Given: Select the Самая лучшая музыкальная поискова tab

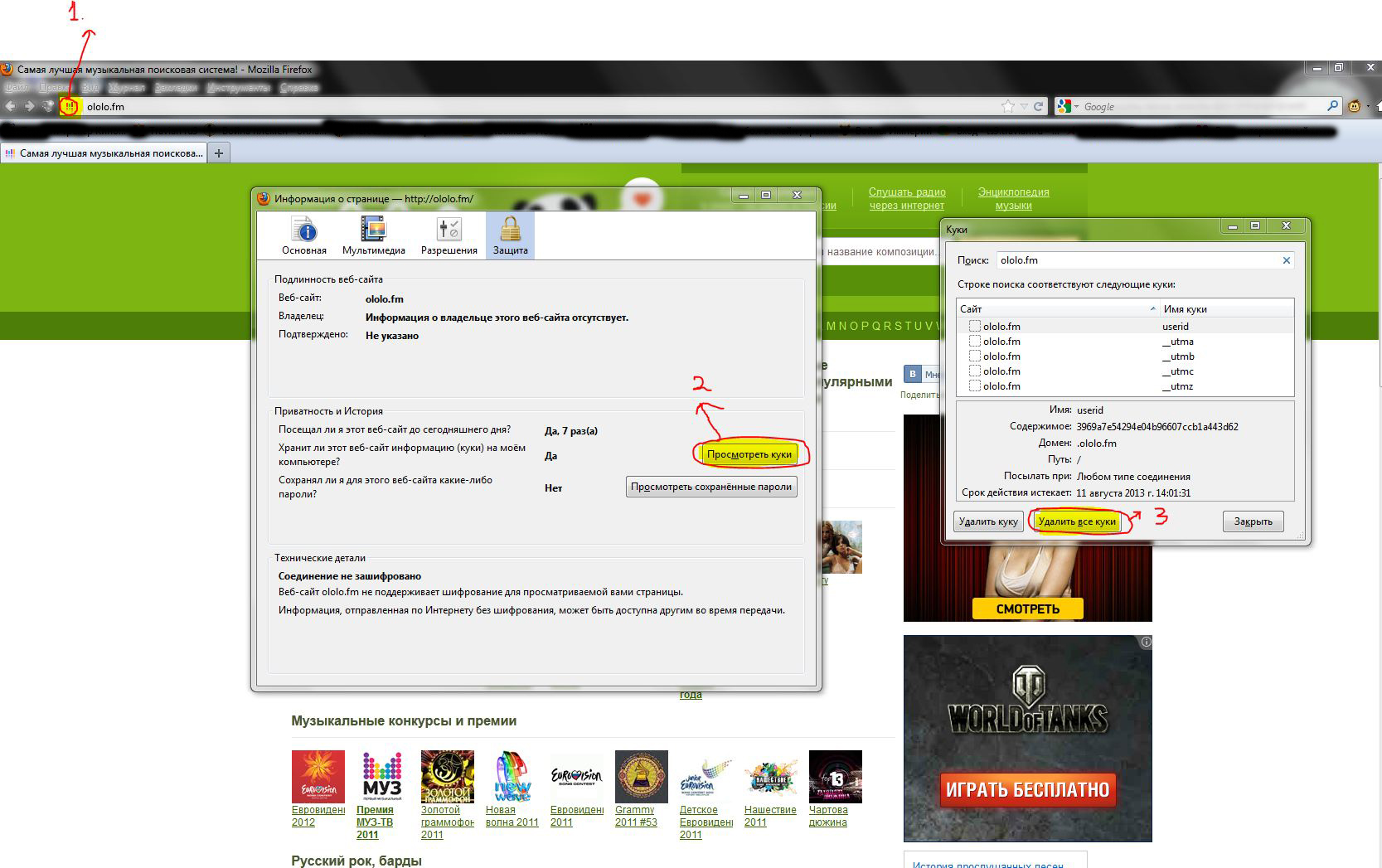Looking at the screenshot, I should pos(104,153).
